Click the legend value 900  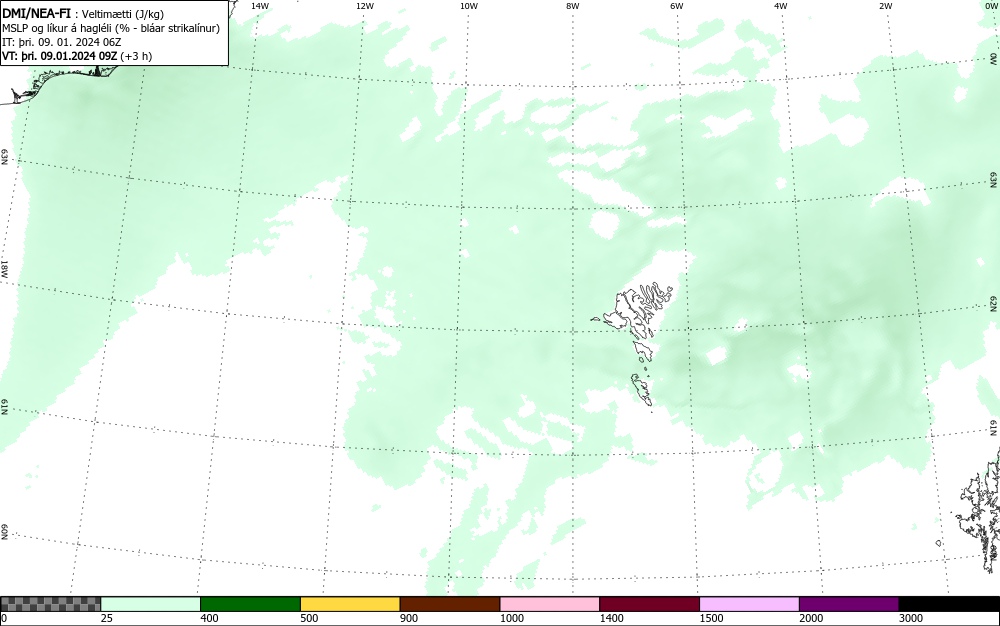tap(409, 618)
